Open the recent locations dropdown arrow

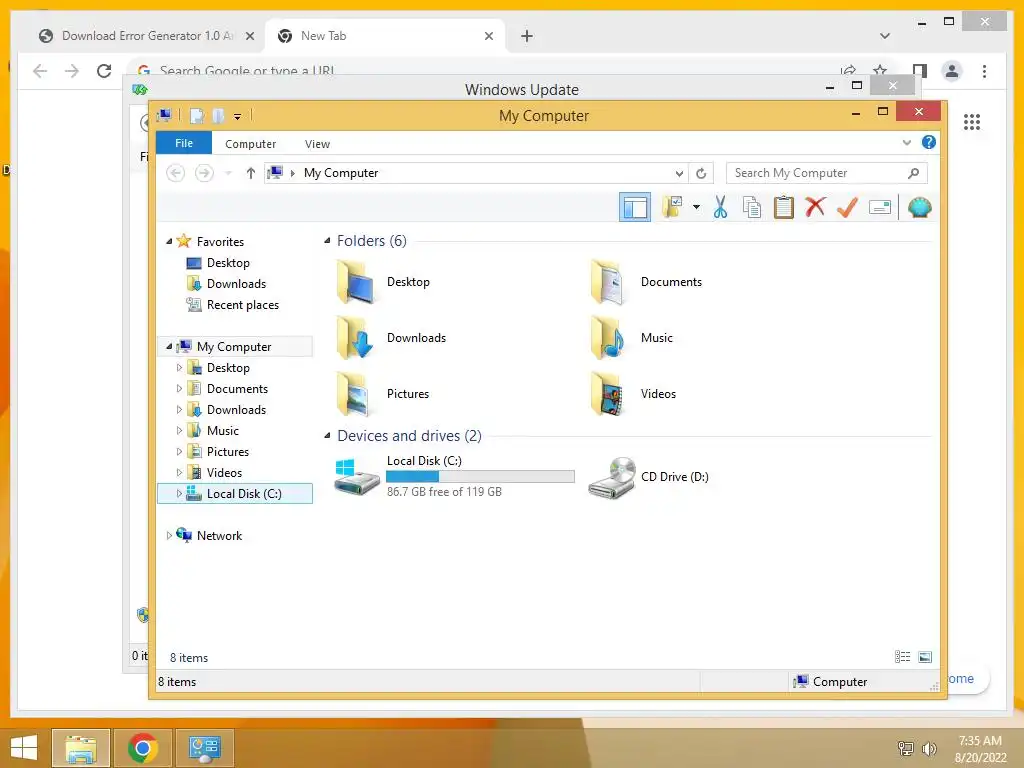[x=228, y=173]
